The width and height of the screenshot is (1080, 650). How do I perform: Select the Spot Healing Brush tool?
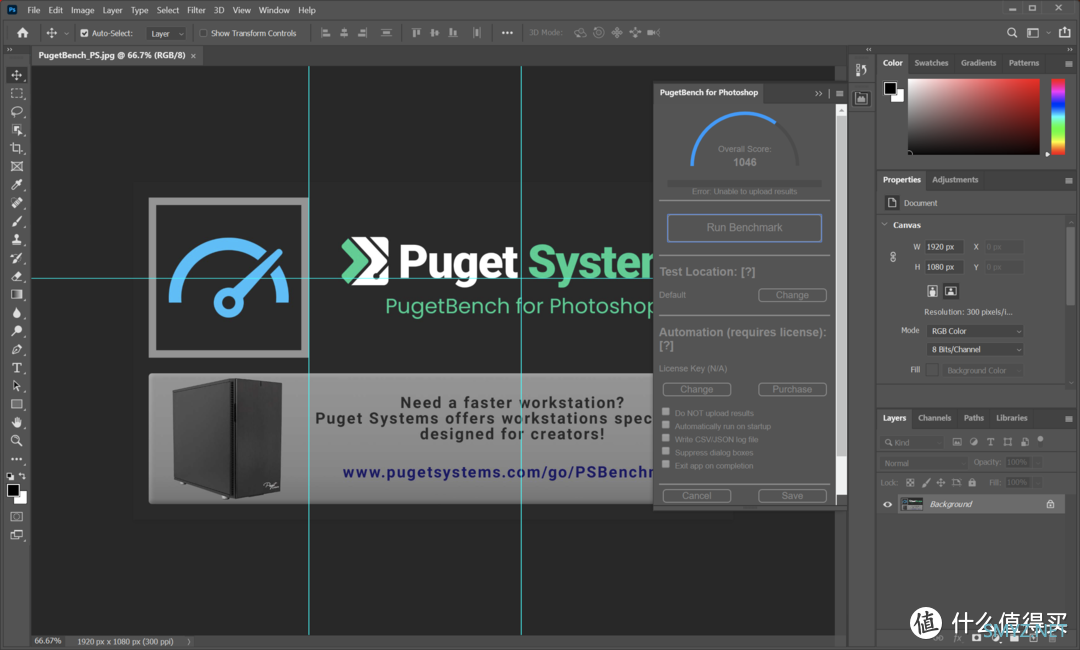pos(17,203)
